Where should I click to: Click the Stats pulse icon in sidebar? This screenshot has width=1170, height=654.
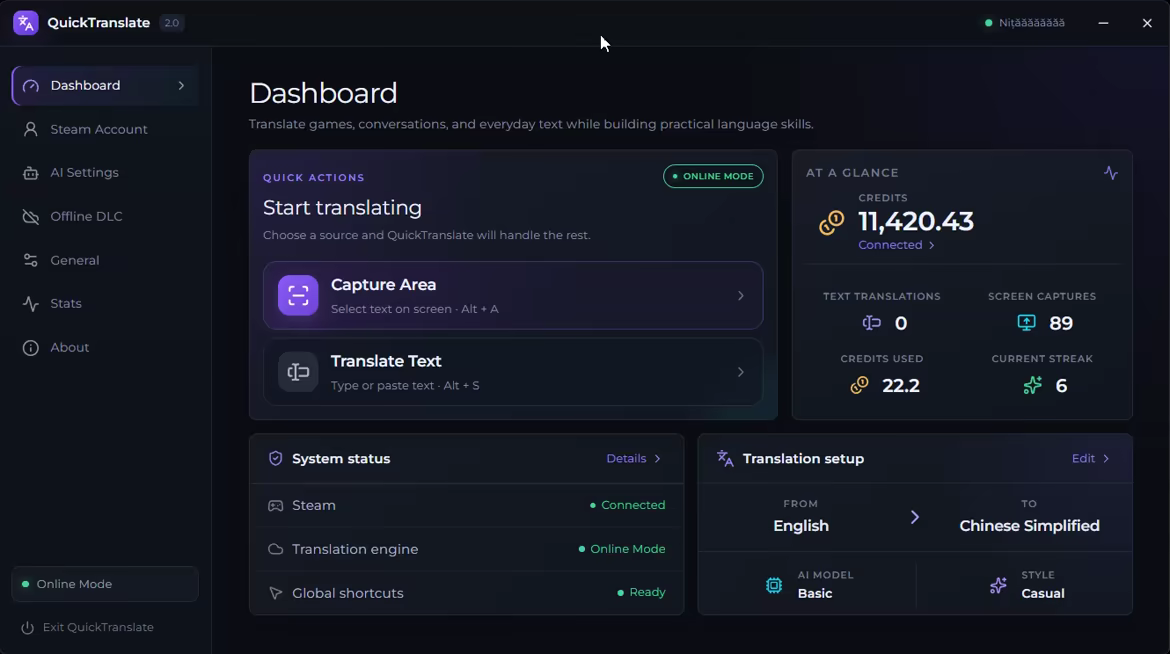tap(31, 304)
